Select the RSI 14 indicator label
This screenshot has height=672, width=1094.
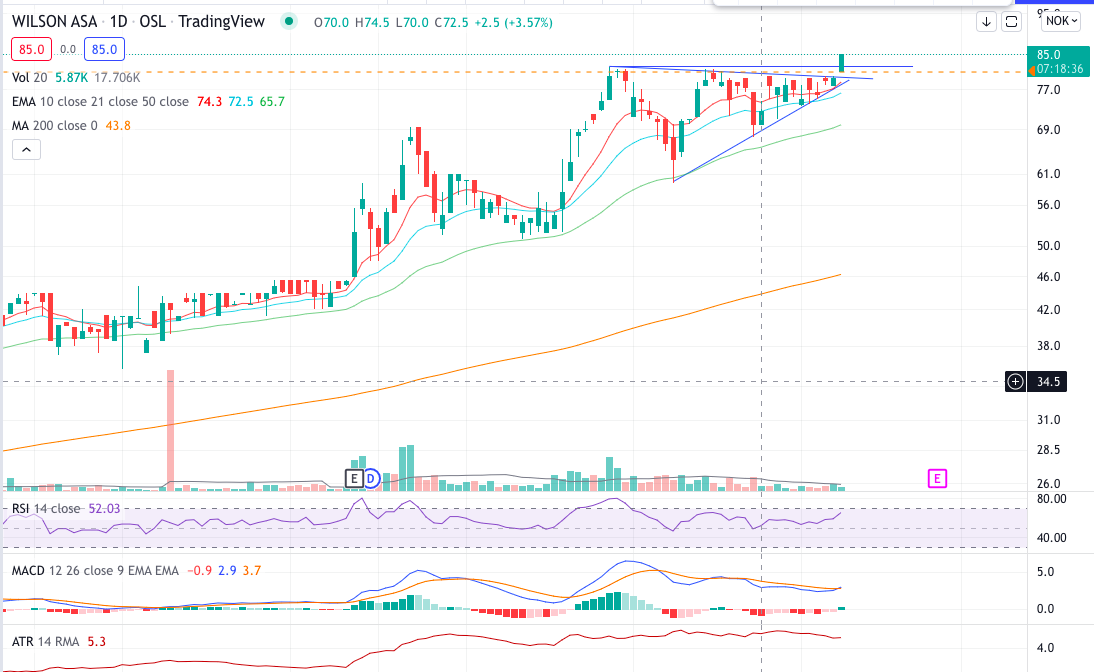[x=45, y=509]
